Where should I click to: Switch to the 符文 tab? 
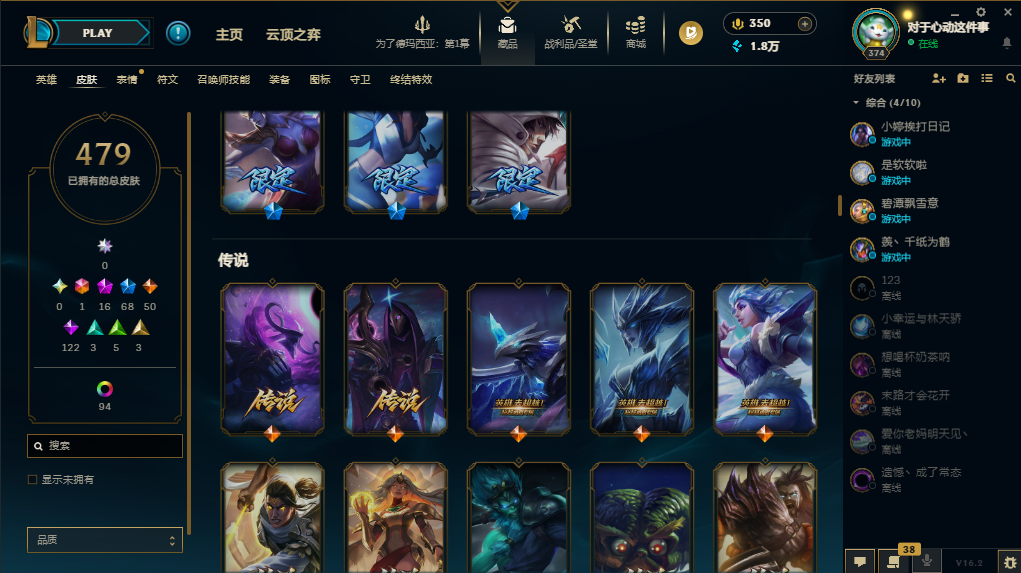(167, 79)
